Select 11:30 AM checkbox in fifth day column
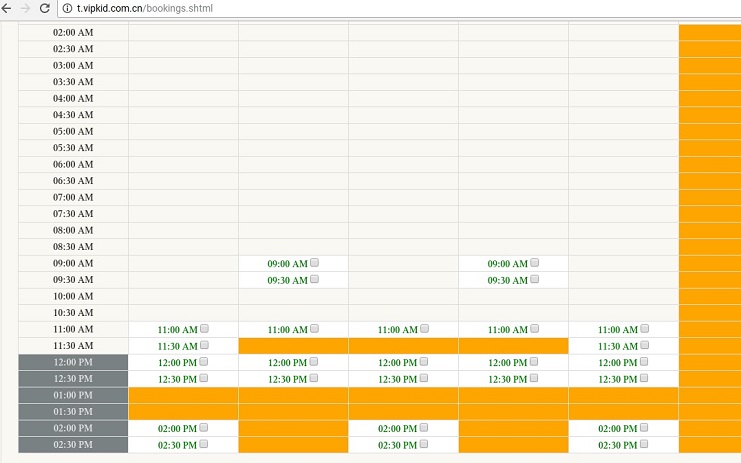 pyautogui.click(x=644, y=345)
